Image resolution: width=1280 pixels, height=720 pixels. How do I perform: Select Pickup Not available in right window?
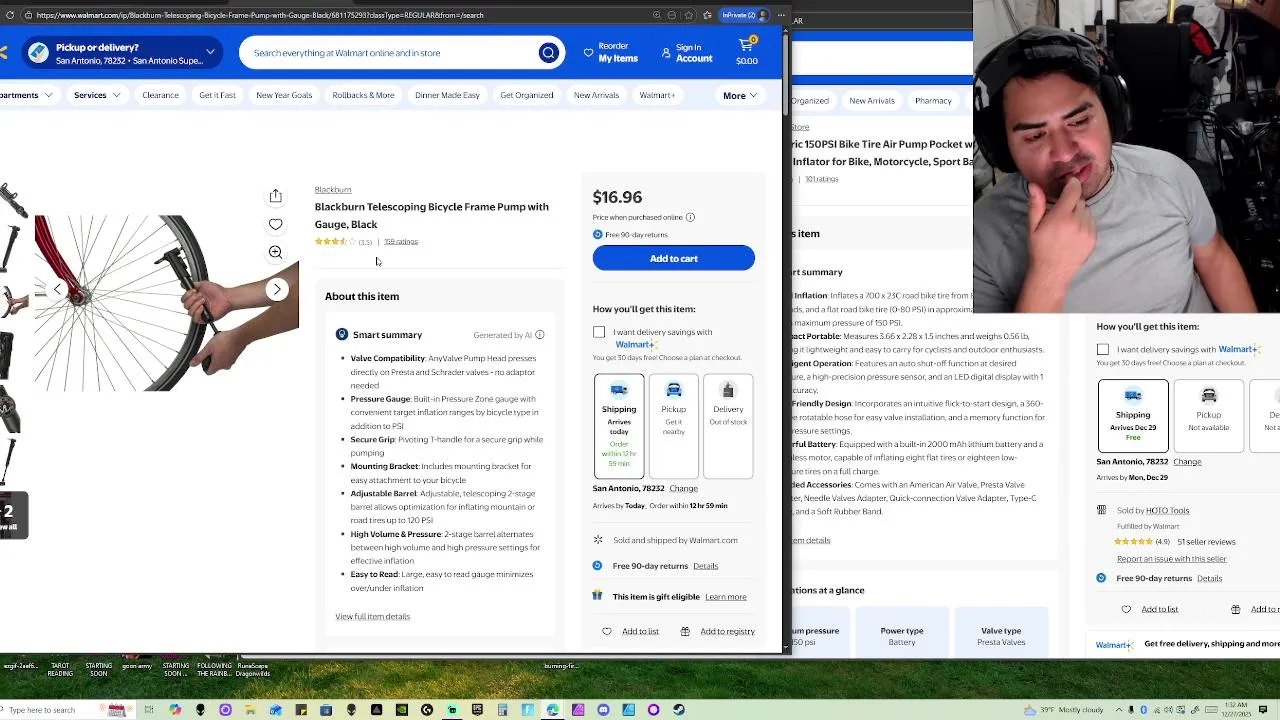1208,415
